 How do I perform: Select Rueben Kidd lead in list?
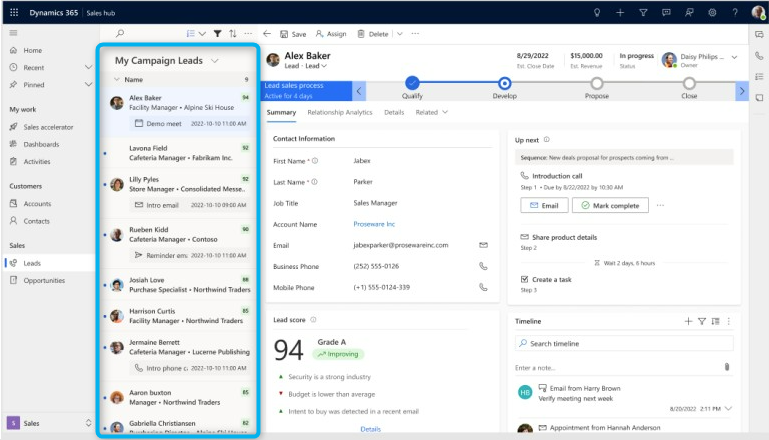[179, 242]
